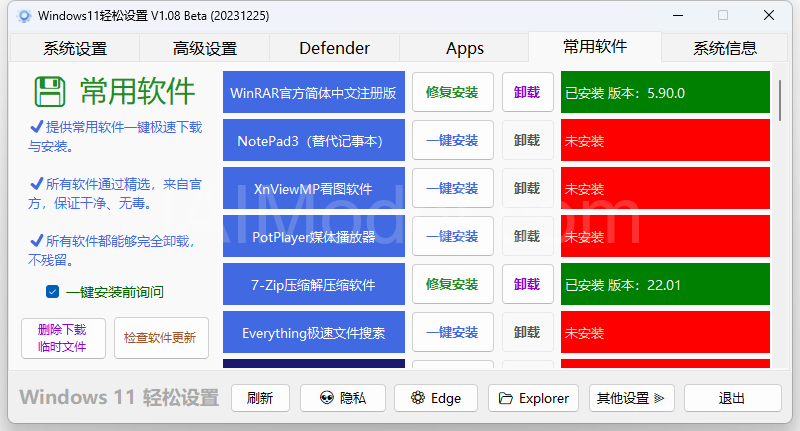Click Everything极速文件搜索 button
This screenshot has width=800, height=431.
coord(314,332)
